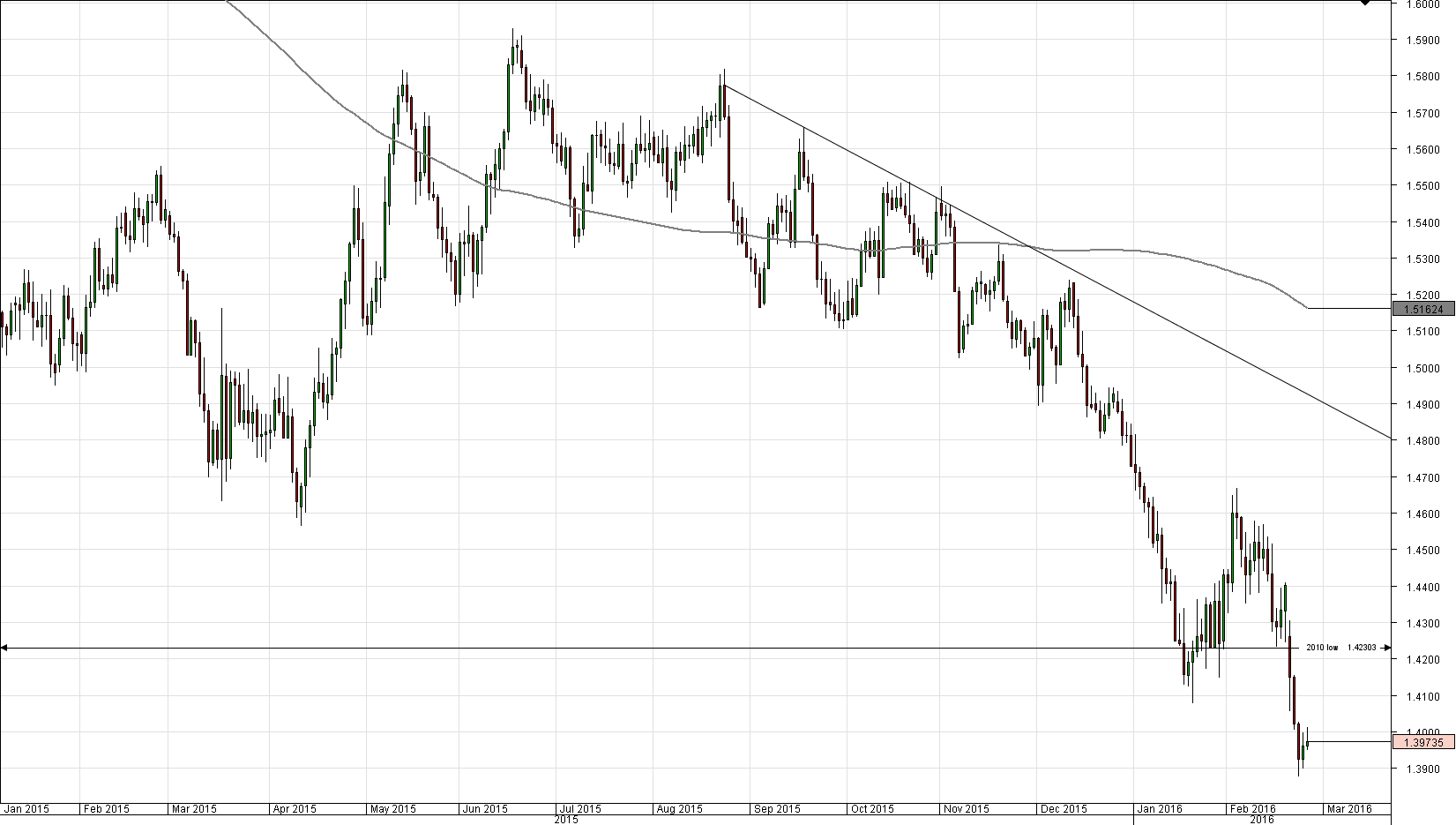Click the 1.4900 price axis label

(1424, 405)
